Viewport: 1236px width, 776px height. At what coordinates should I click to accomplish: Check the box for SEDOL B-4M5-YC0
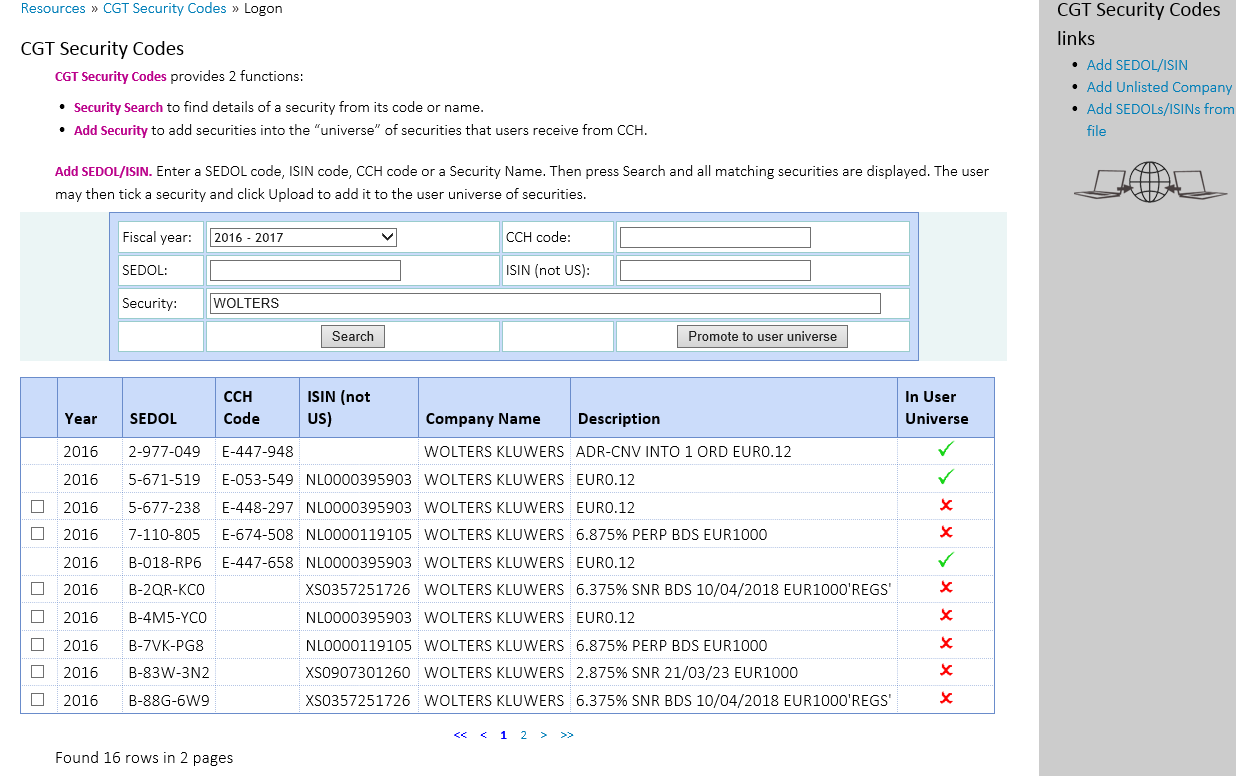[38, 617]
